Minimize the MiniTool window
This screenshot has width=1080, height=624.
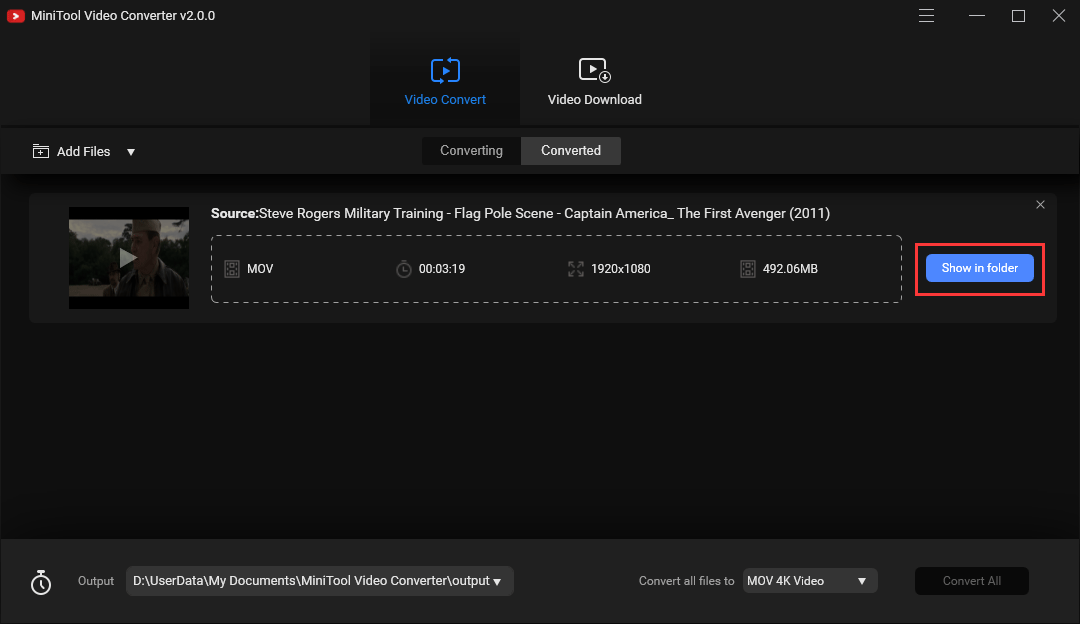[977, 16]
